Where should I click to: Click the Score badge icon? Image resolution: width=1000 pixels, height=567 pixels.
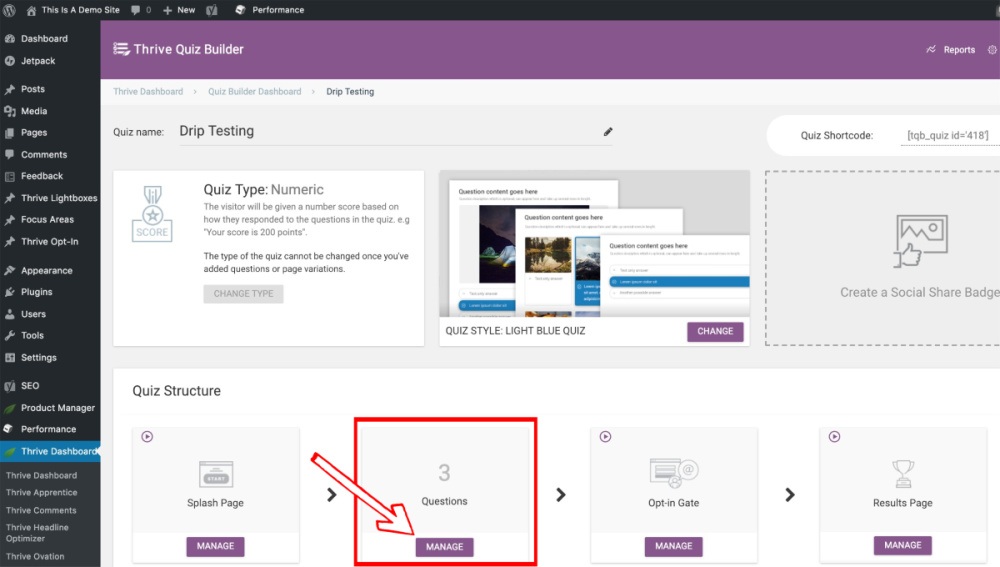point(152,214)
